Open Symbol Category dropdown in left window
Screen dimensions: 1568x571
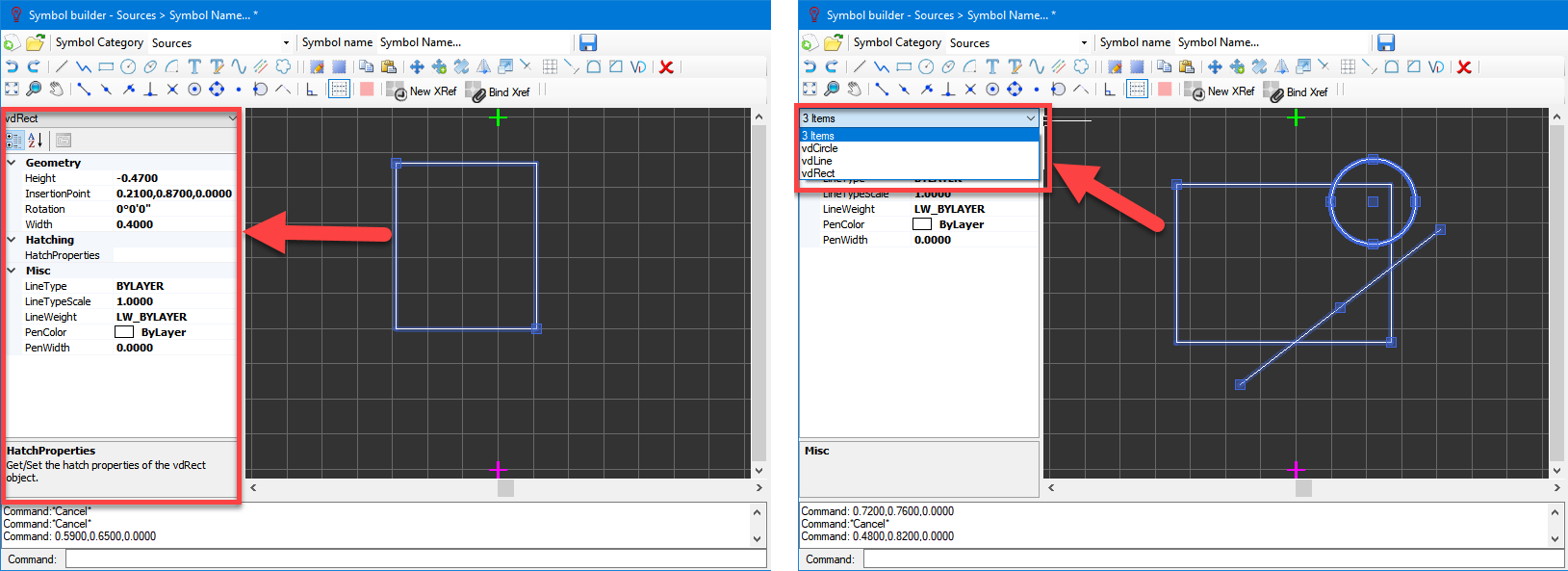tap(286, 42)
